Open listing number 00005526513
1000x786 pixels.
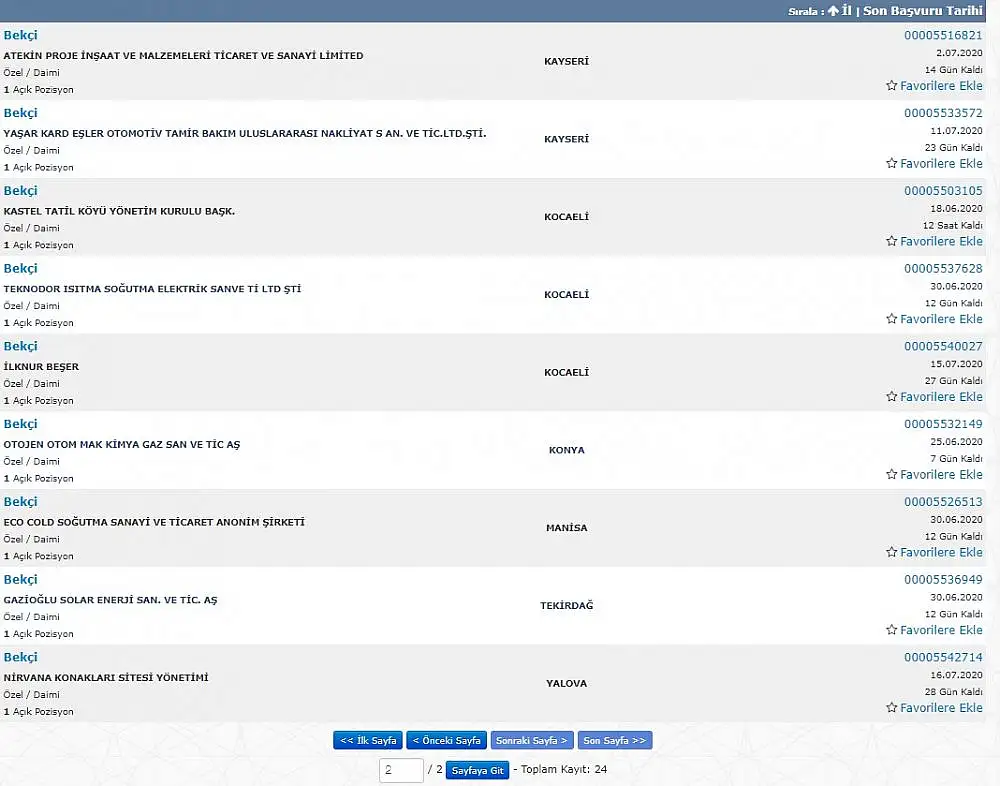pos(943,502)
